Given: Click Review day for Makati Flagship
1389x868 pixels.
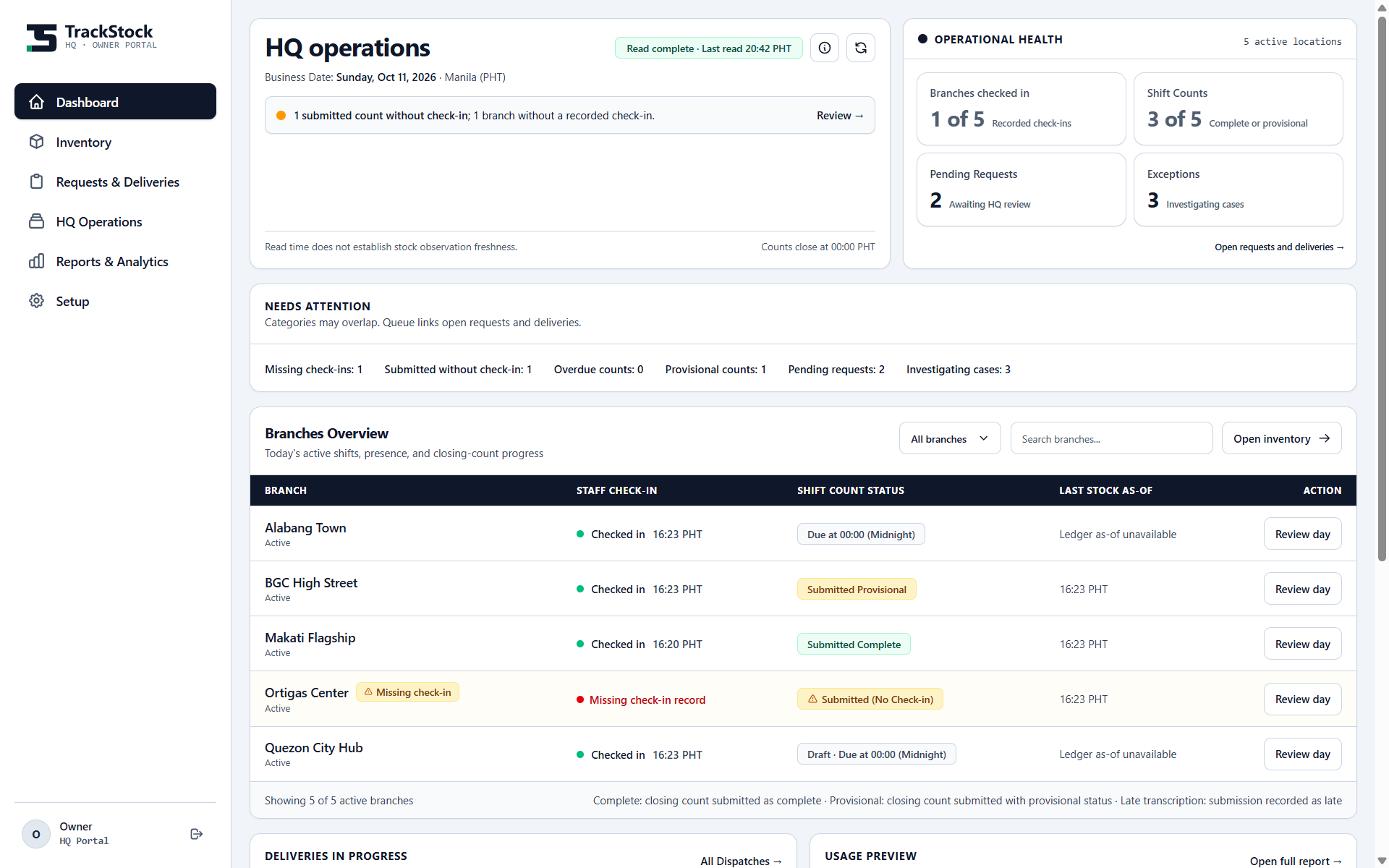Looking at the screenshot, I should pyautogui.click(x=1302, y=644).
